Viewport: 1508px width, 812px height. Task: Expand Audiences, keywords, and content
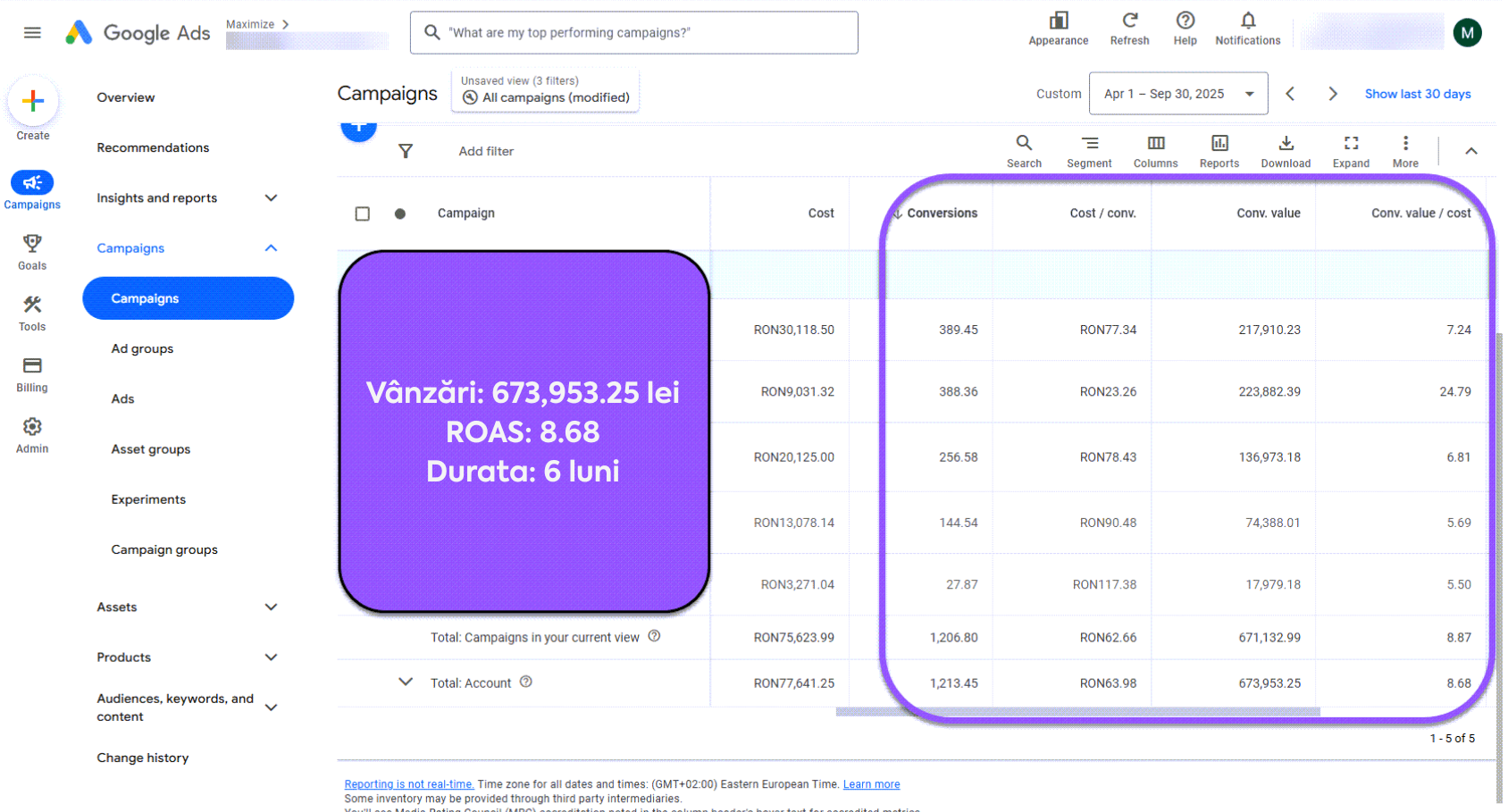point(272,707)
